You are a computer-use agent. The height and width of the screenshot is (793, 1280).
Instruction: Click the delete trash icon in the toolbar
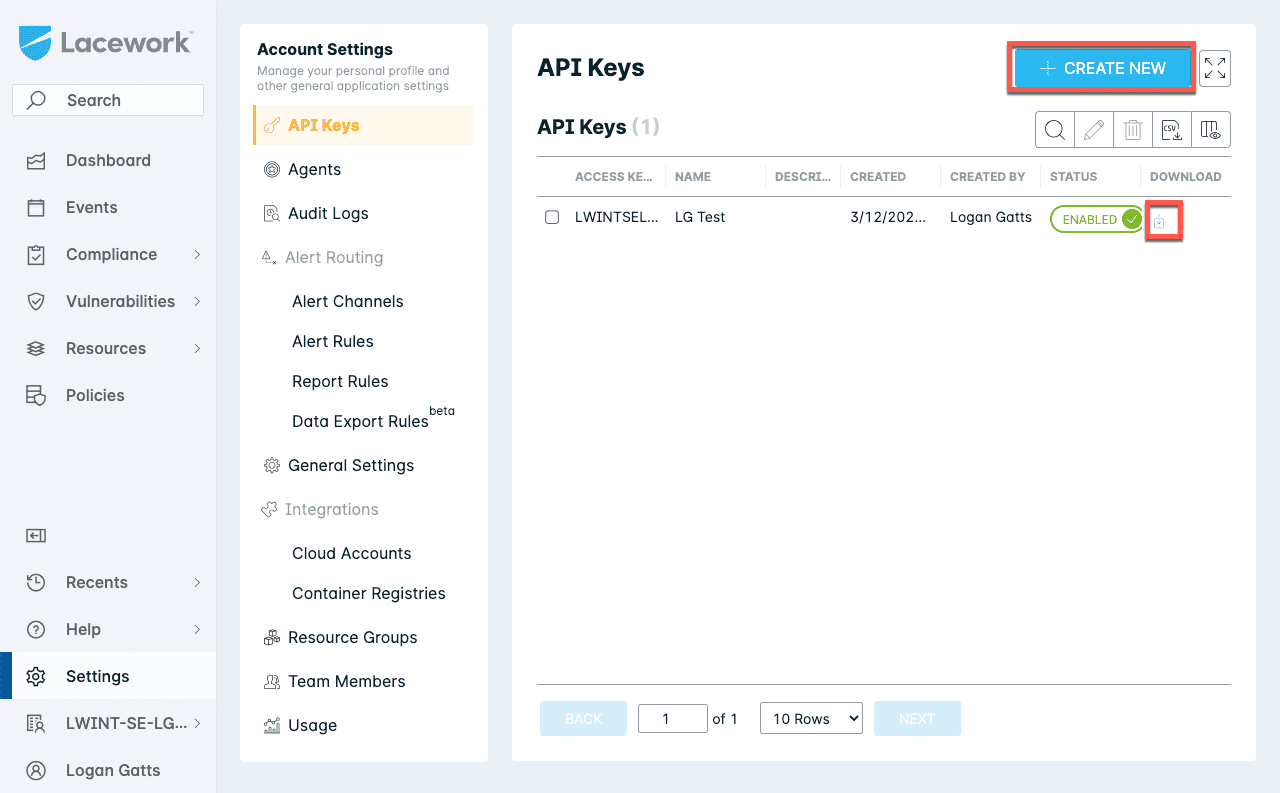pos(1132,129)
